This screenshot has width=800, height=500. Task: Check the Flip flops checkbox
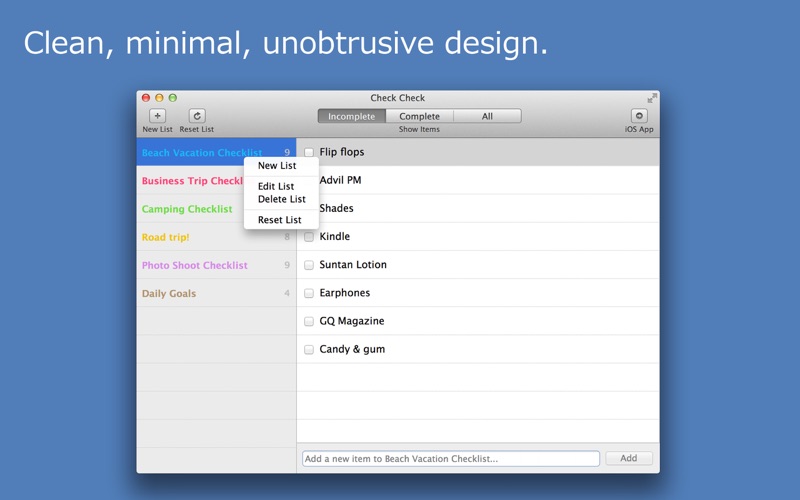pyautogui.click(x=309, y=153)
